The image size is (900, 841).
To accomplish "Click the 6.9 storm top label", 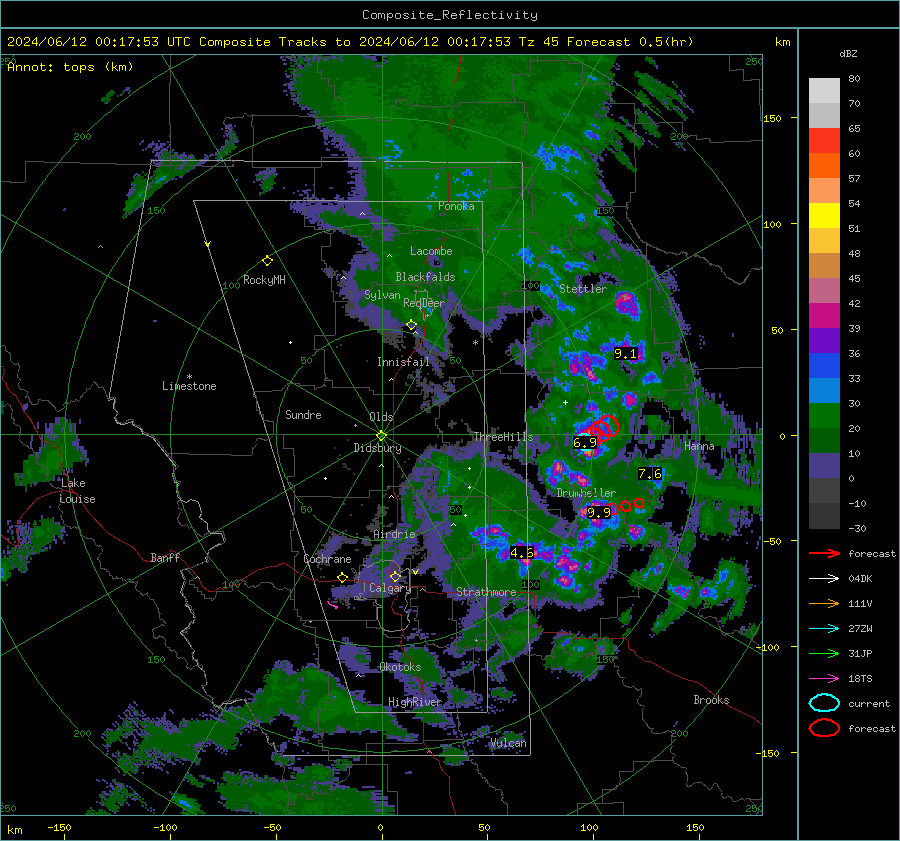I will tap(585, 443).
